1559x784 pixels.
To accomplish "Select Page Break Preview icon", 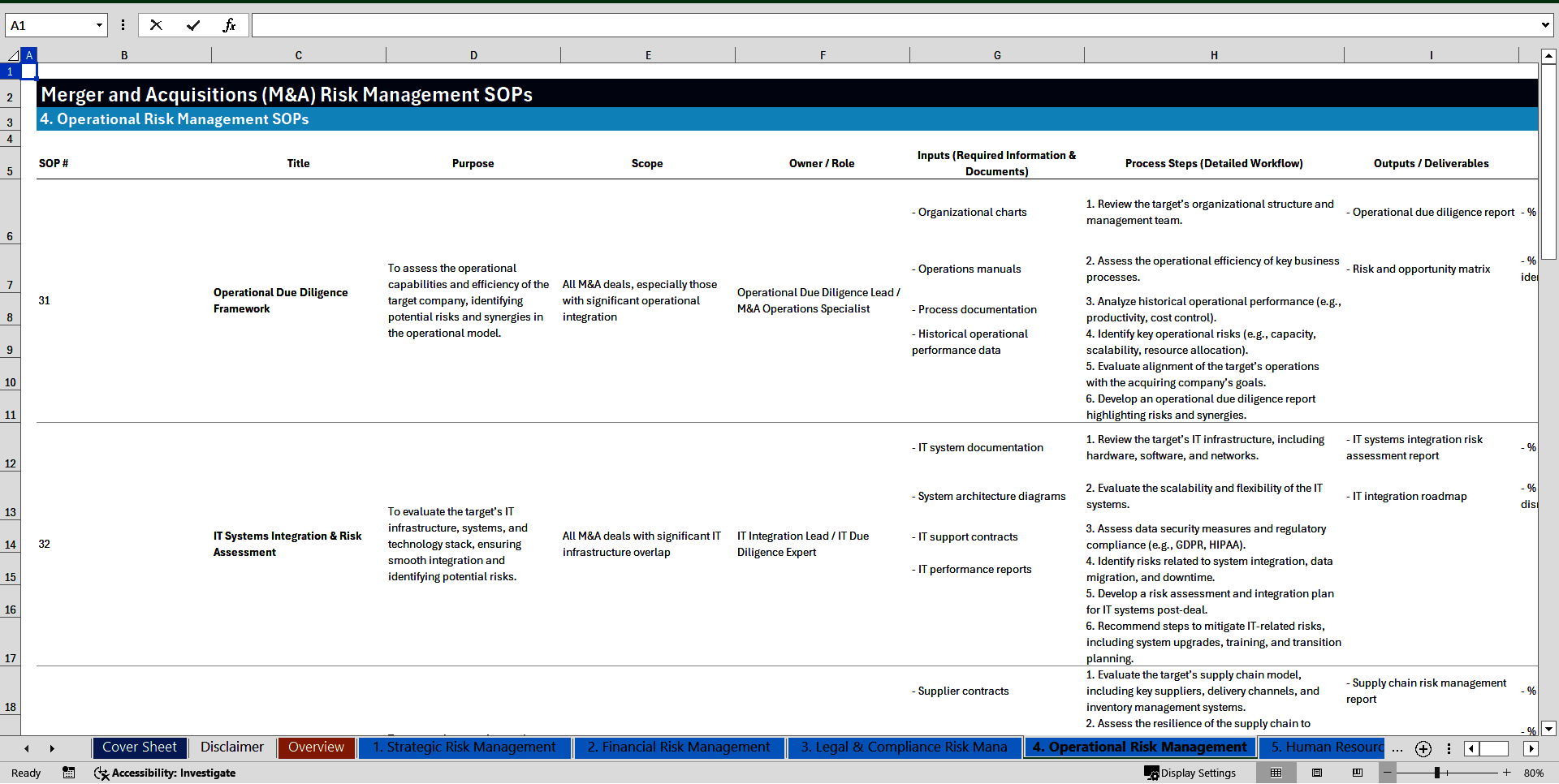I will click(x=1358, y=773).
